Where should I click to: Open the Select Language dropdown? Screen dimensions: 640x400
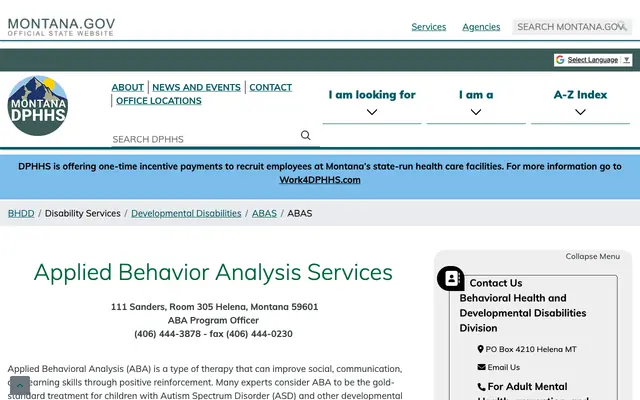click(593, 60)
